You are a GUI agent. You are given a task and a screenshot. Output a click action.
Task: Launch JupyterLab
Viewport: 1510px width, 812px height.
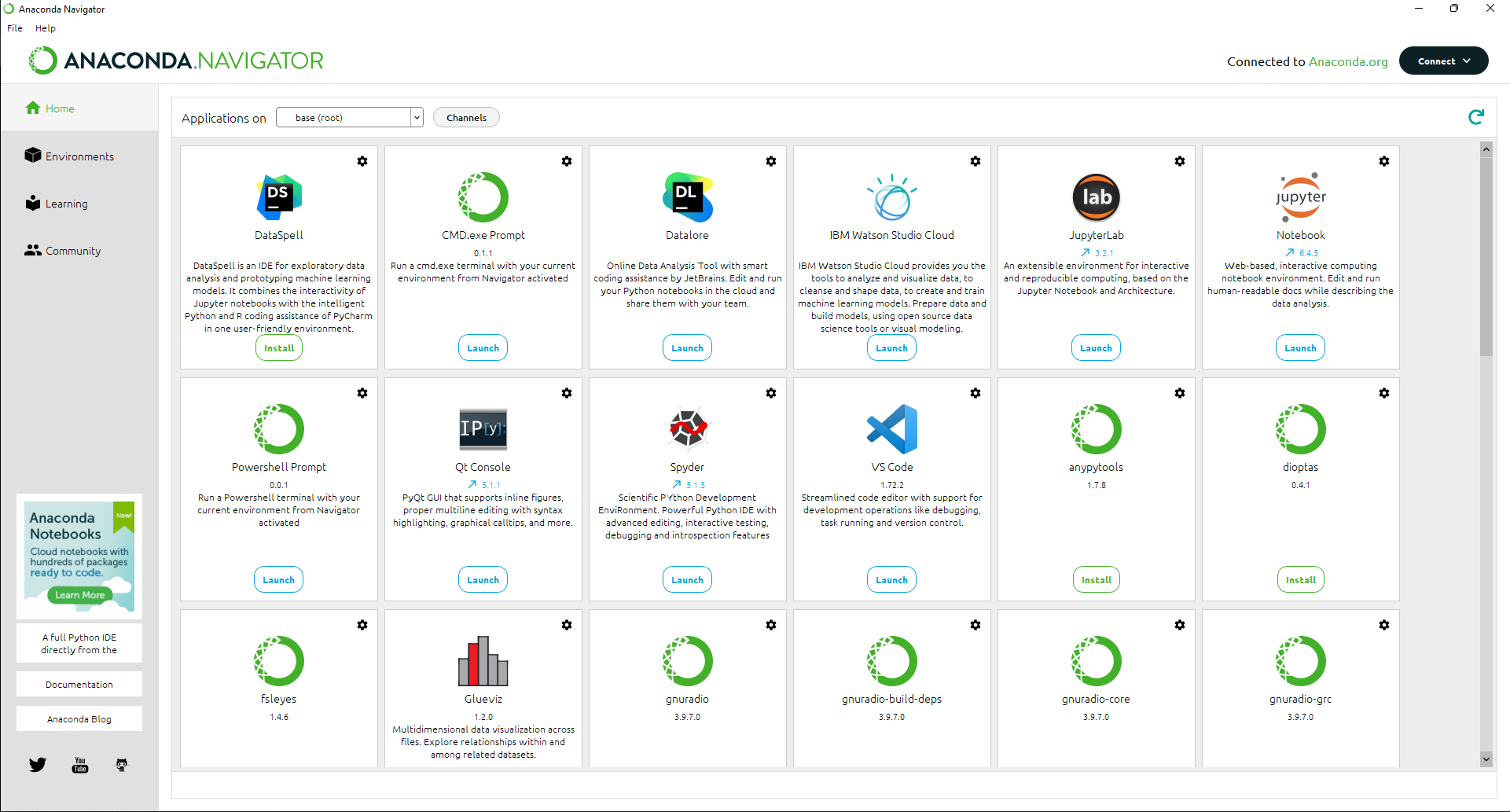tap(1096, 347)
